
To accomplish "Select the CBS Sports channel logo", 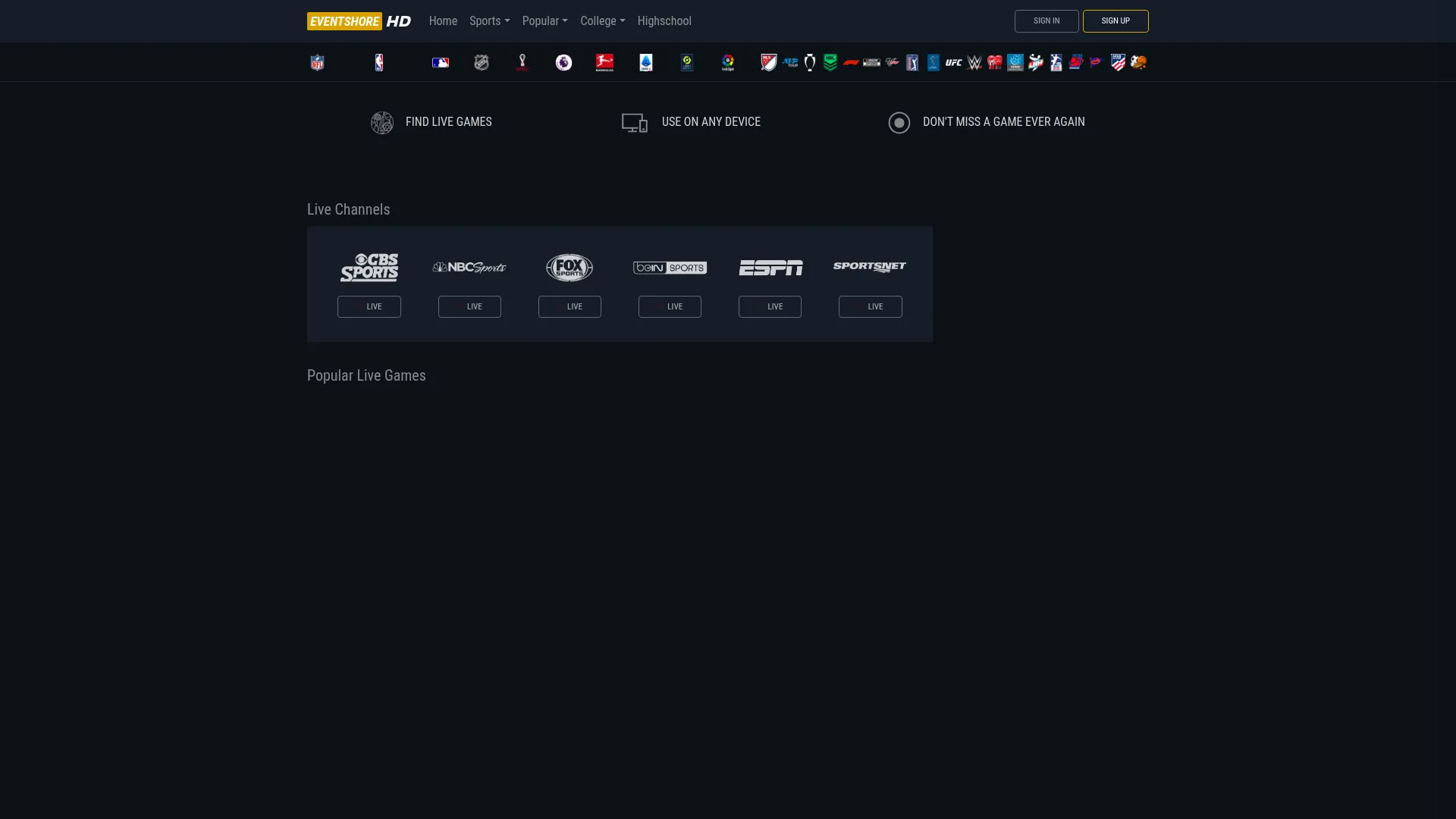I will pyautogui.click(x=369, y=268).
